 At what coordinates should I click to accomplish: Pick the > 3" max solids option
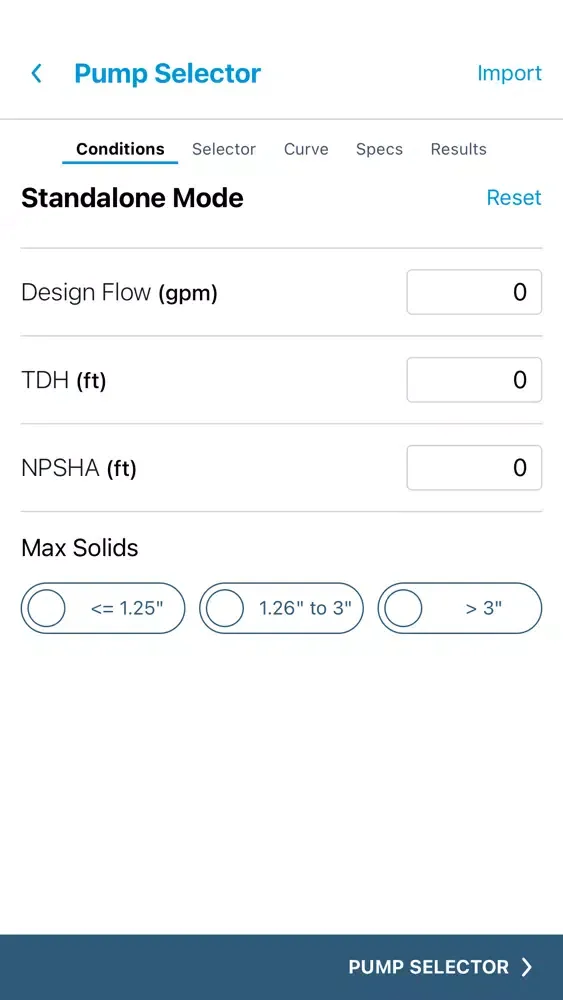point(460,608)
